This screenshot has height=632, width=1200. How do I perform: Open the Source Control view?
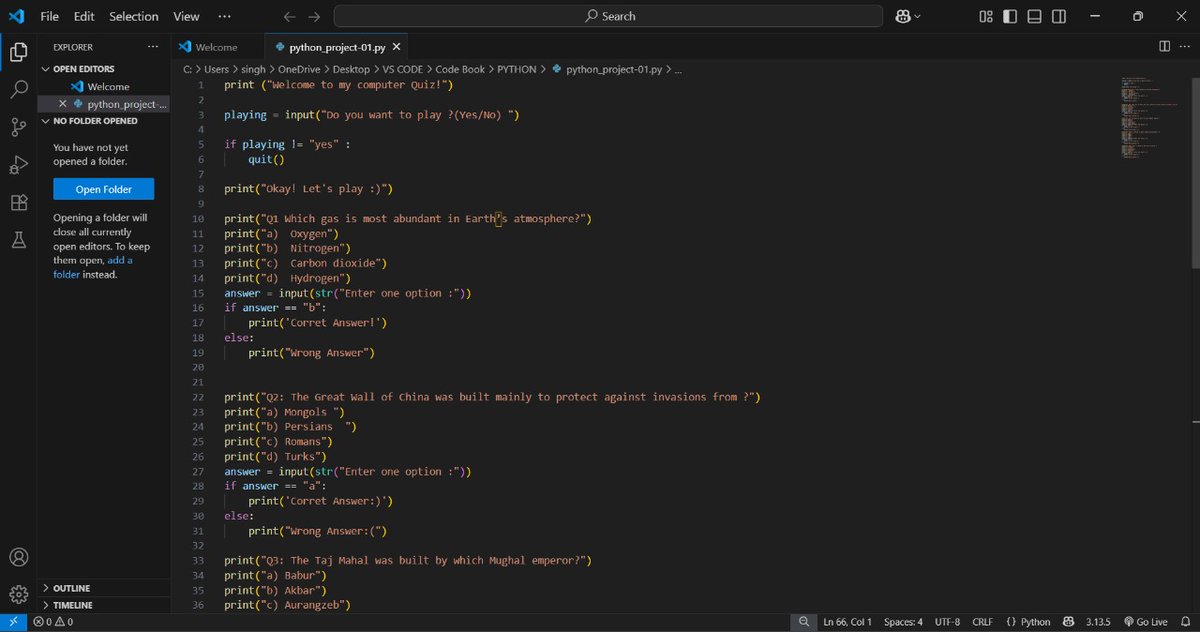click(x=18, y=127)
